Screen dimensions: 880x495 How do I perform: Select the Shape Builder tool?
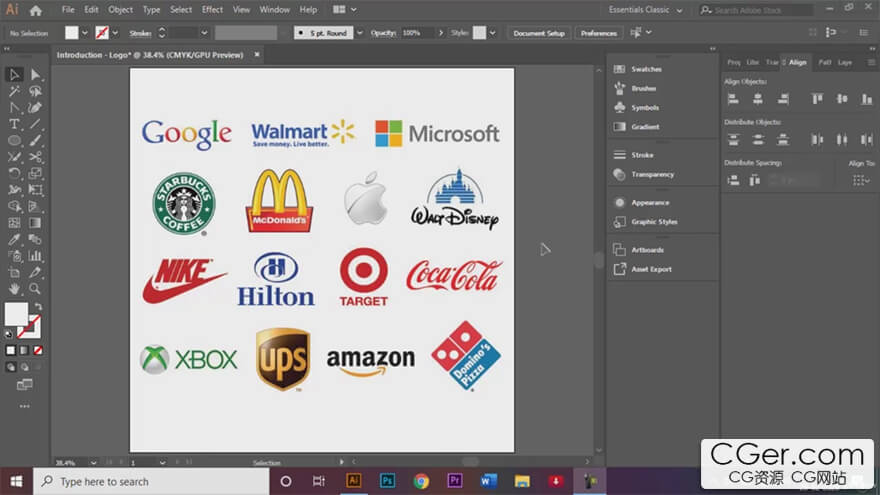(x=15, y=207)
